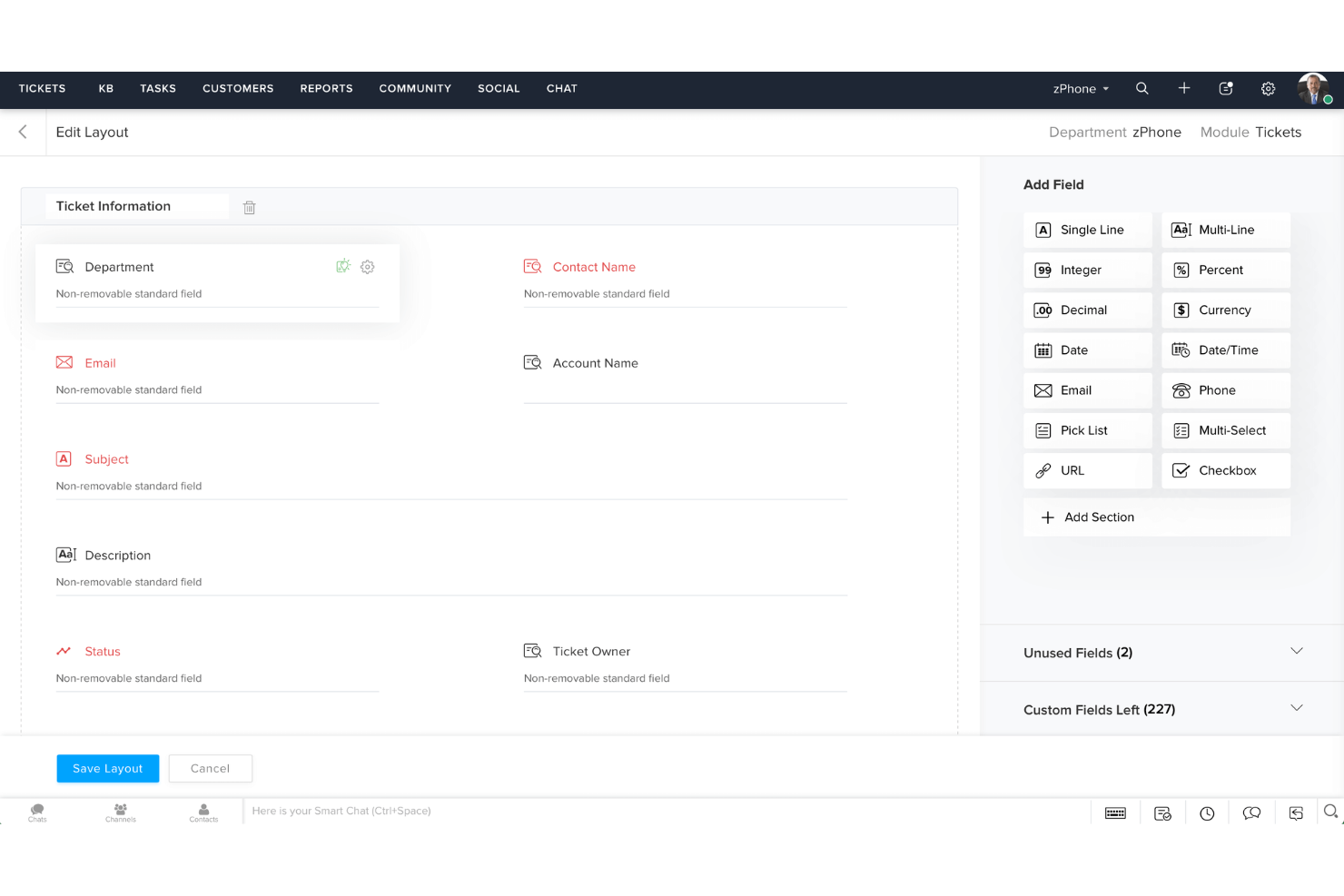This screenshot has width=1344, height=896.
Task: Delete the Ticket Information section via trash icon
Action: tap(250, 208)
